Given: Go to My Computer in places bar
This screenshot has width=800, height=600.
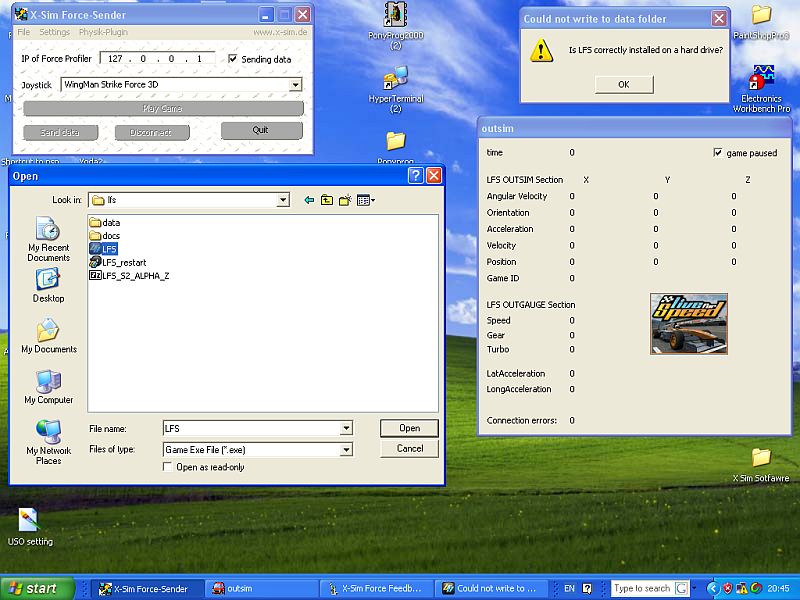Looking at the screenshot, I should 48,387.
